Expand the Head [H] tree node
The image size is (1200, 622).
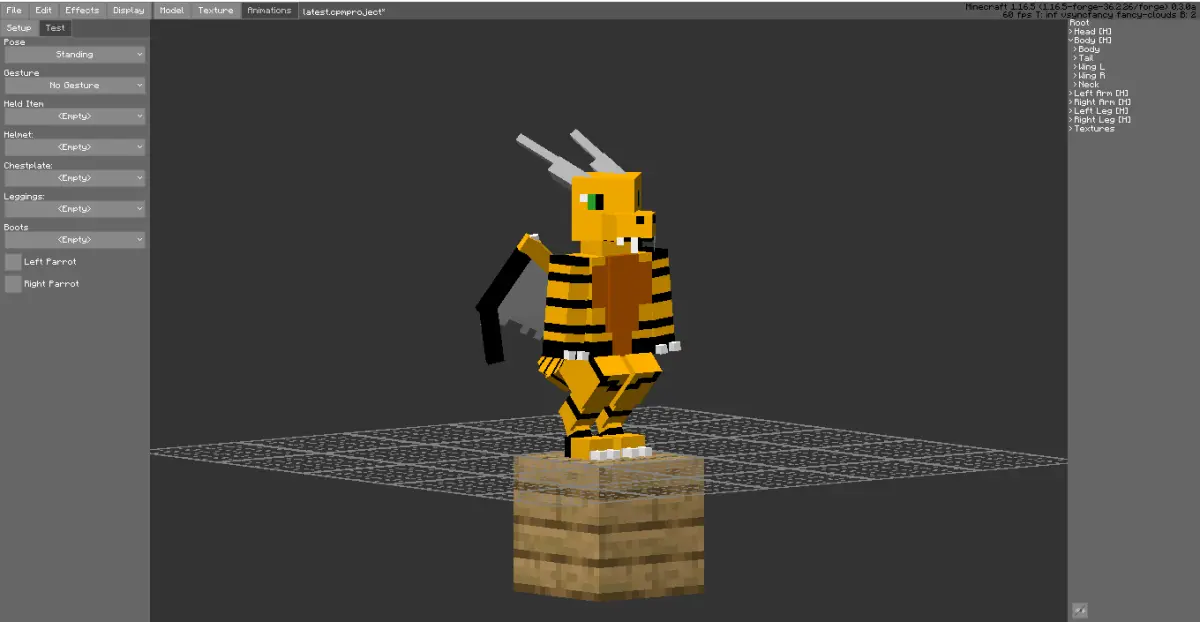1071,32
